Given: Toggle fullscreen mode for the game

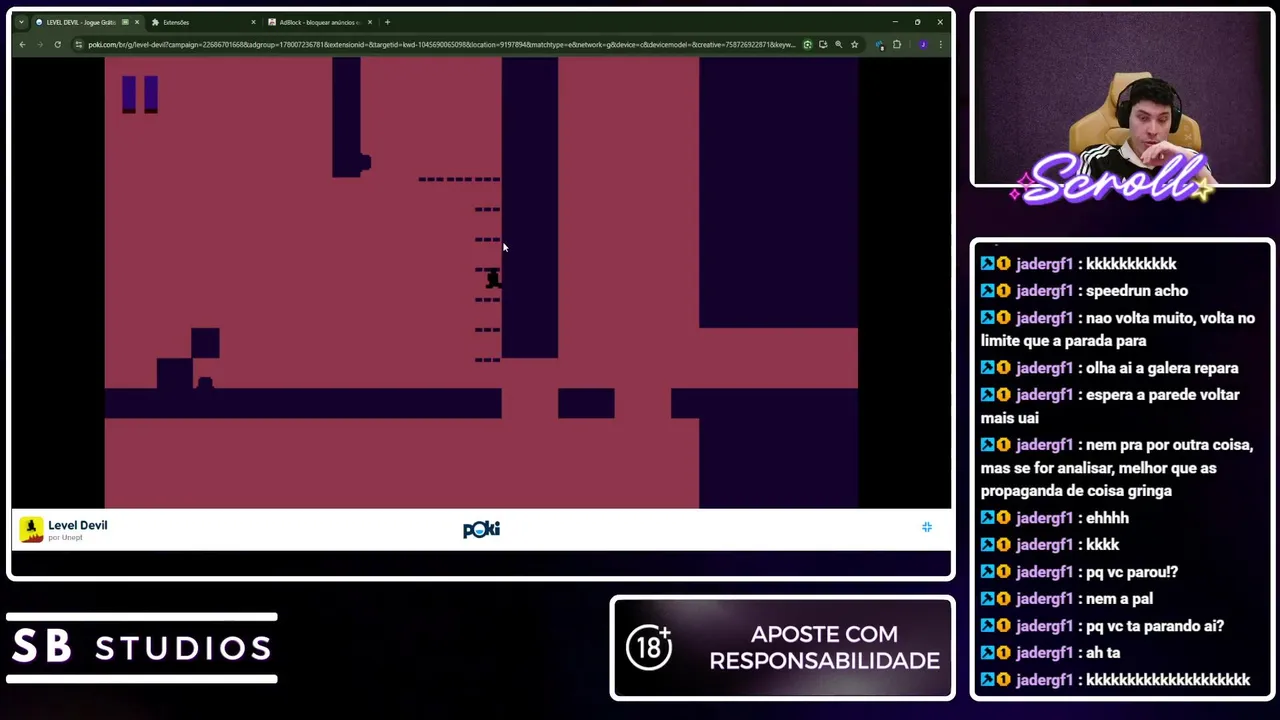Looking at the screenshot, I should click(927, 527).
